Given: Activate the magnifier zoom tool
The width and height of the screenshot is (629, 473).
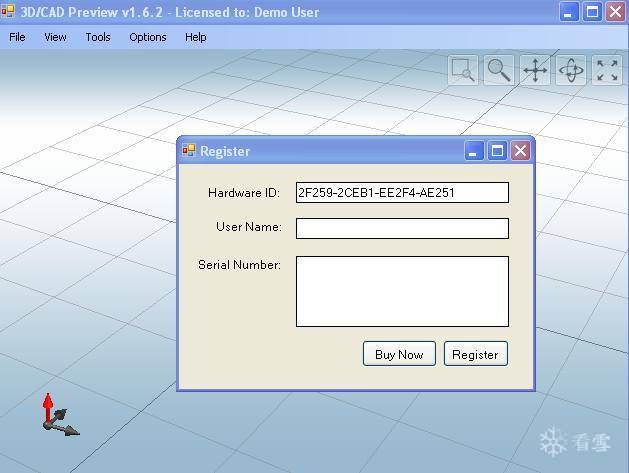Looking at the screenshot, I should (x=499, y=70).
